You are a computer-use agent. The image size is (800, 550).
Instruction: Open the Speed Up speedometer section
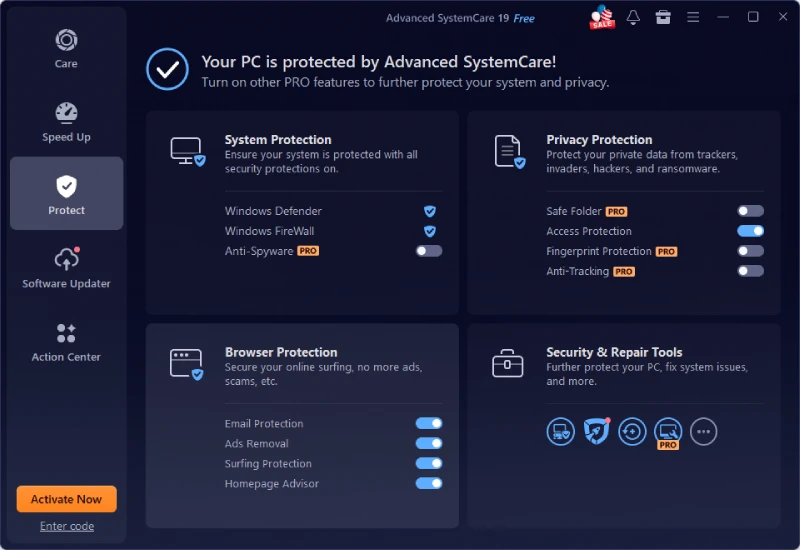(66, 113)
